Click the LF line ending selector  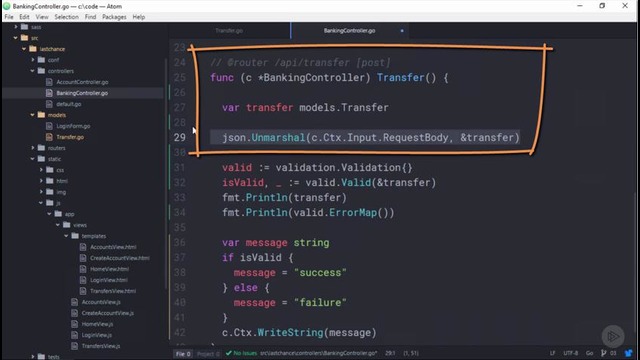tap(552, 353)
